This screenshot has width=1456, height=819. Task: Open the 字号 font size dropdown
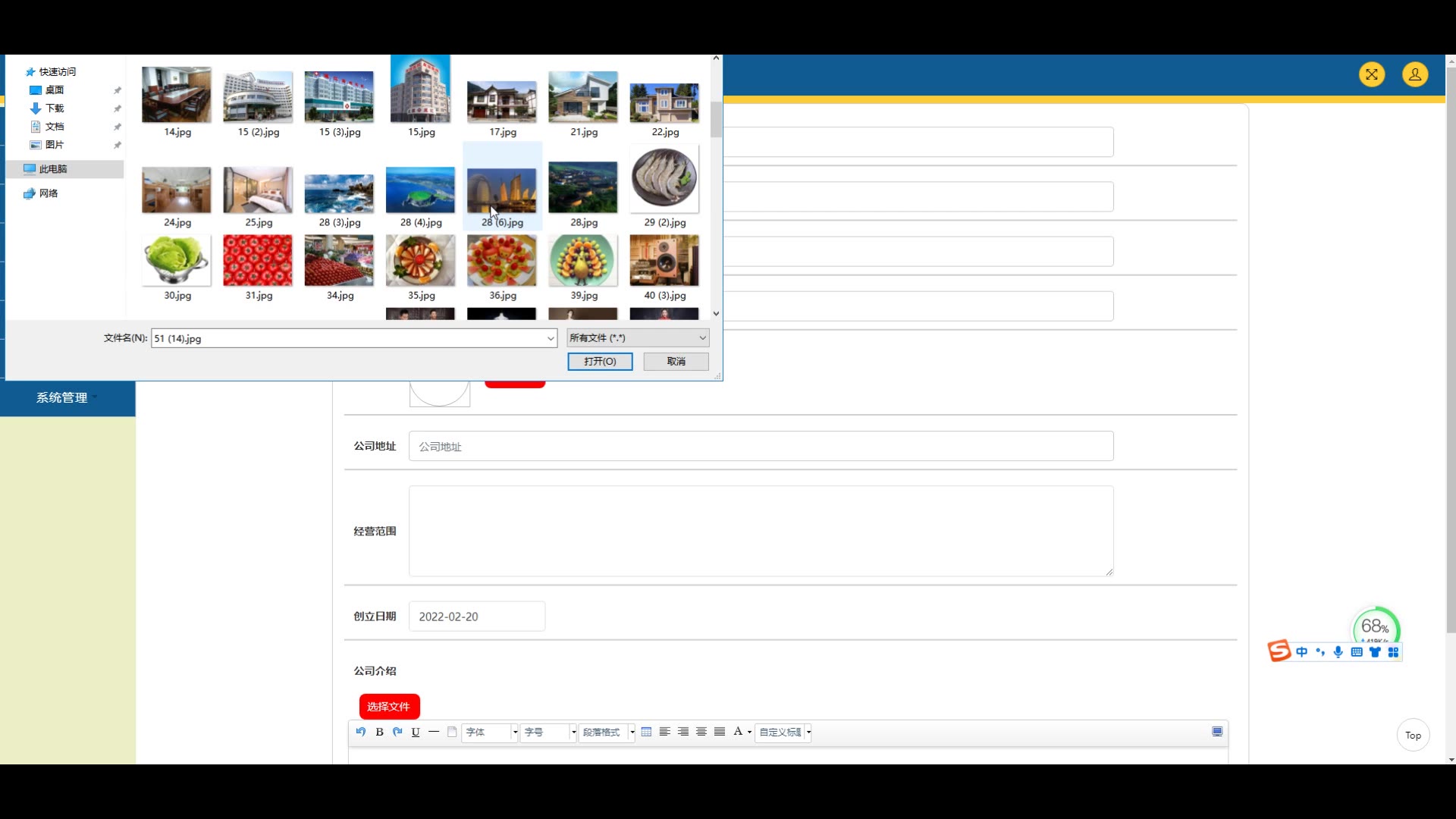[548, 733]
